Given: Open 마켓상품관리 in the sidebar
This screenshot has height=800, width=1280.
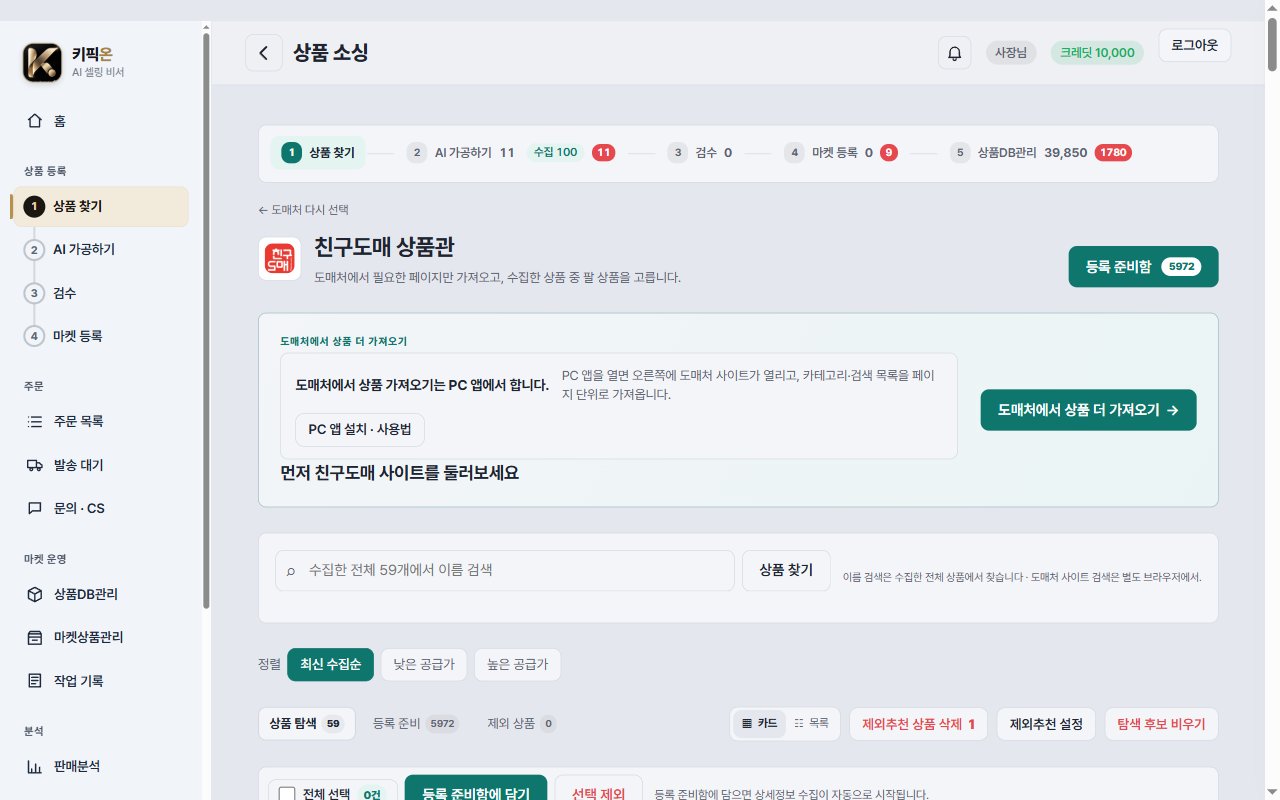Looking at the screenshot, I should (99, 637).
